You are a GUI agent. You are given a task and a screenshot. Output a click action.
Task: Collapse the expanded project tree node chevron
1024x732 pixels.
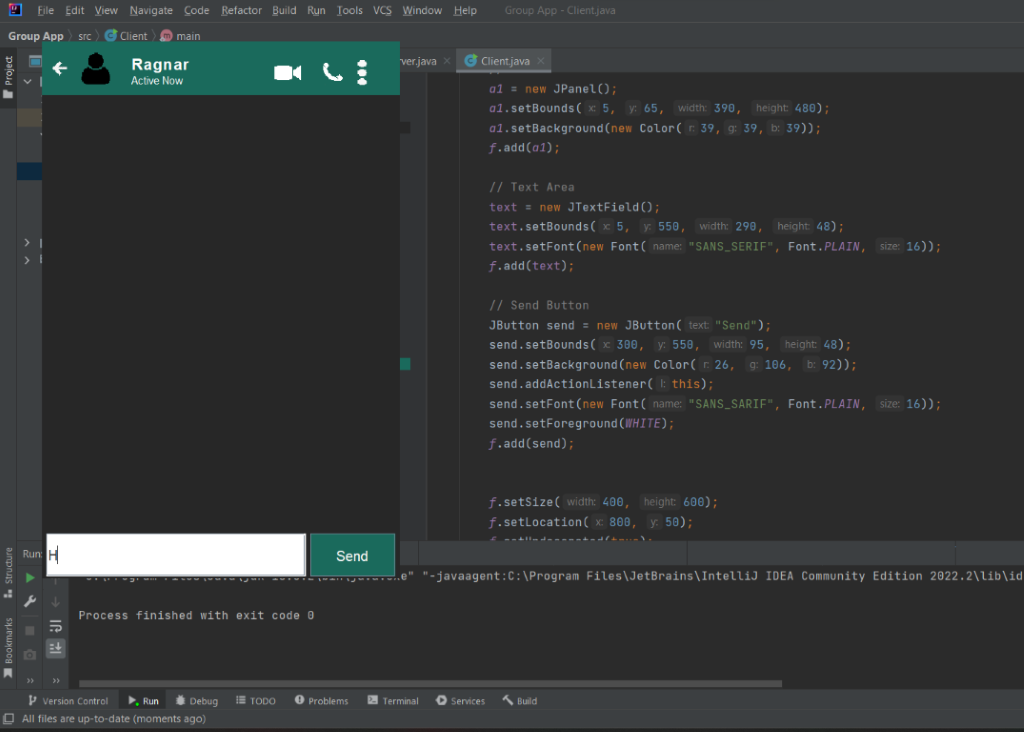[x=27, y=82]
